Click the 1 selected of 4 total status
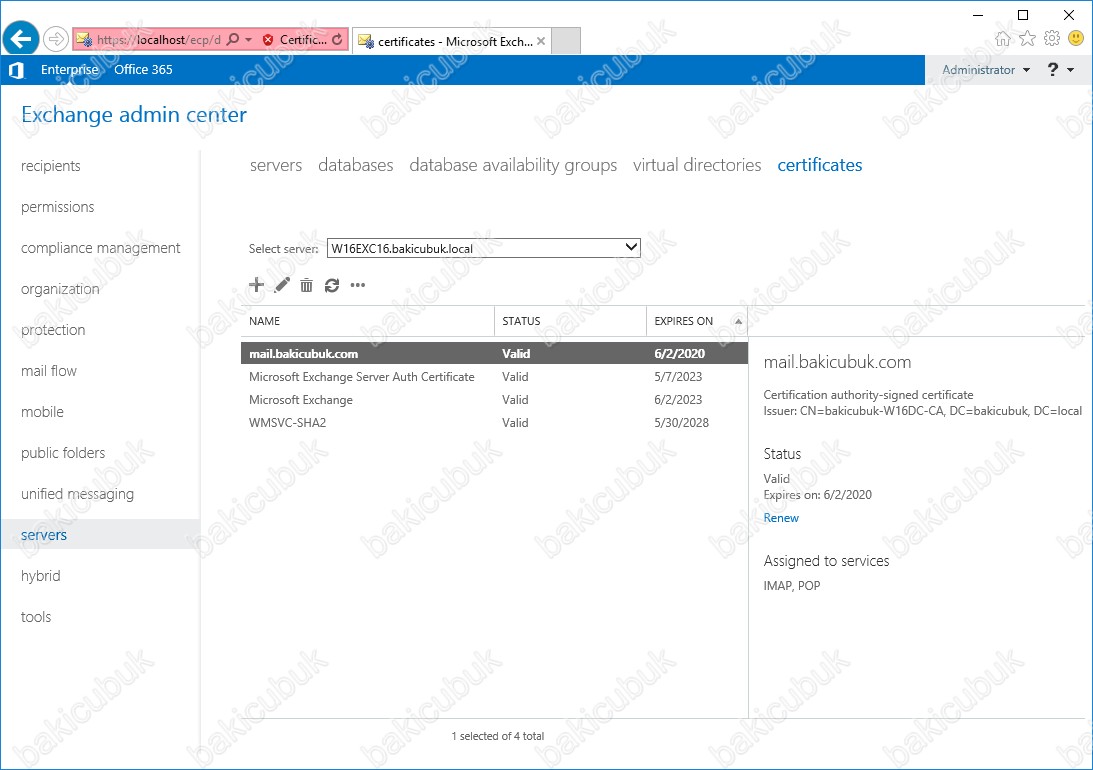The image size is (1093, 770). [x=498, y=736]
